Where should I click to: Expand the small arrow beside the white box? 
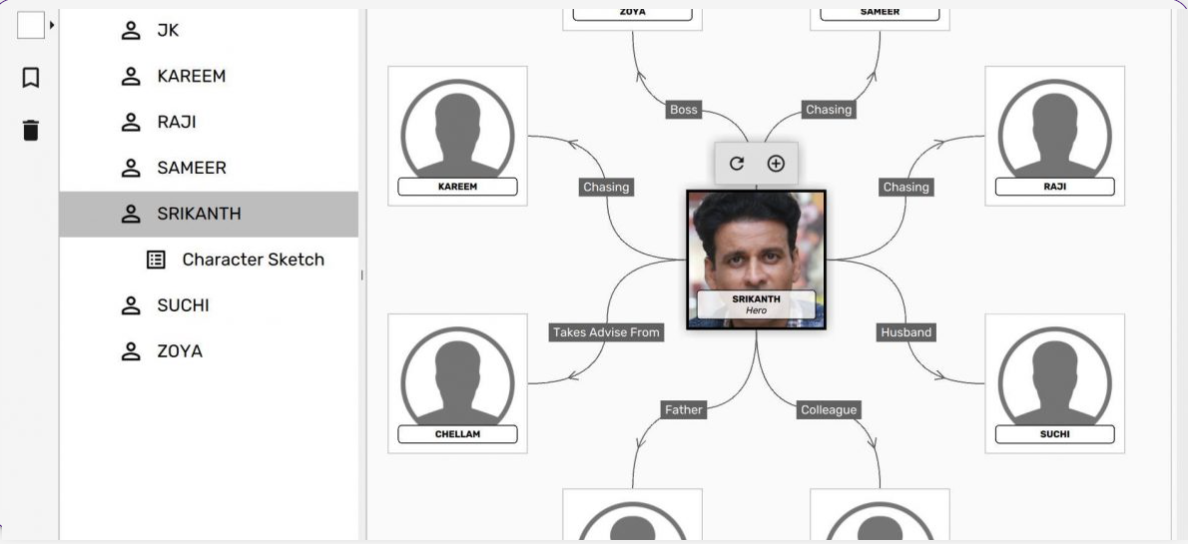click(x=52, y=25)
